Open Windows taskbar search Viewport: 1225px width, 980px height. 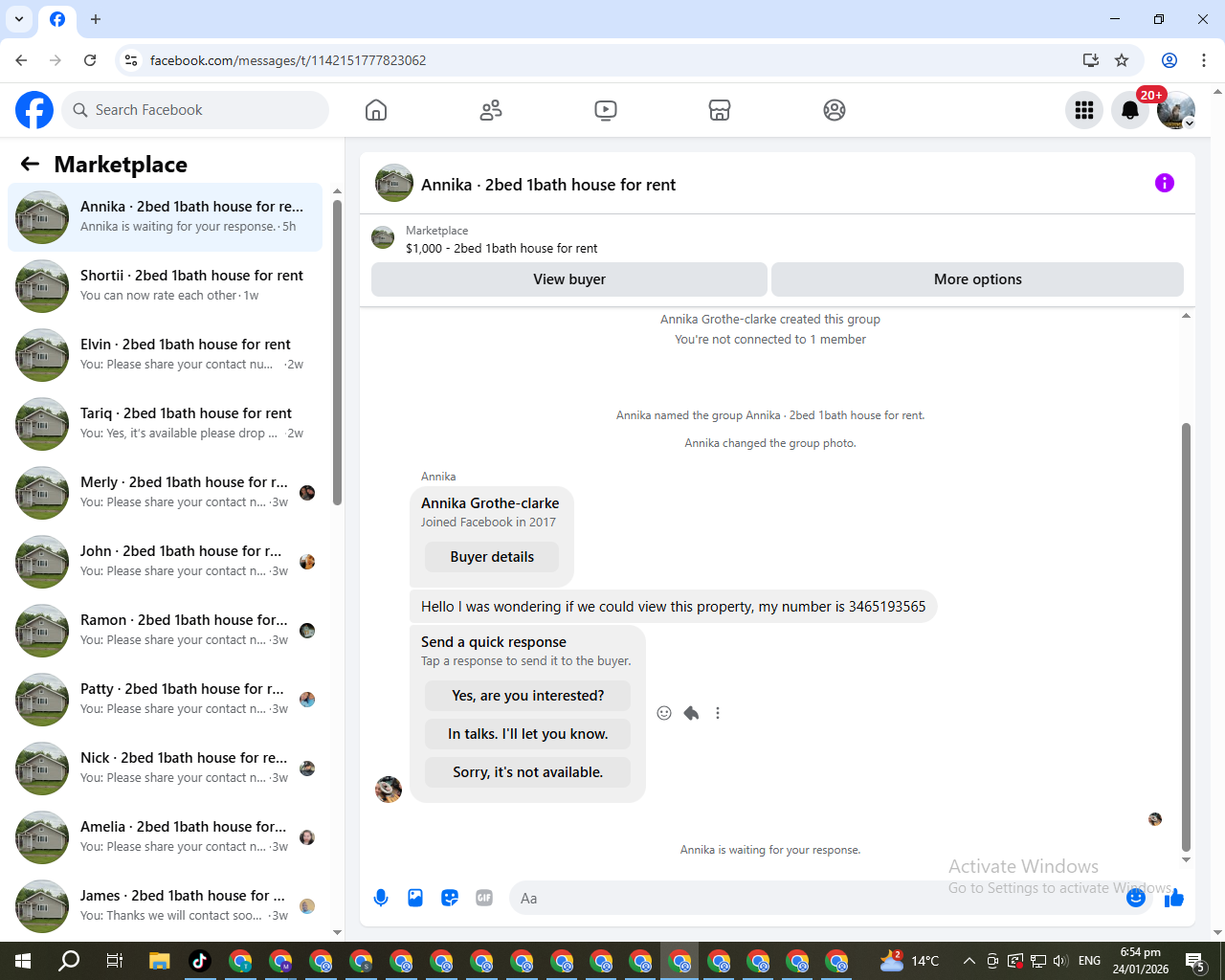coord(69,961)
